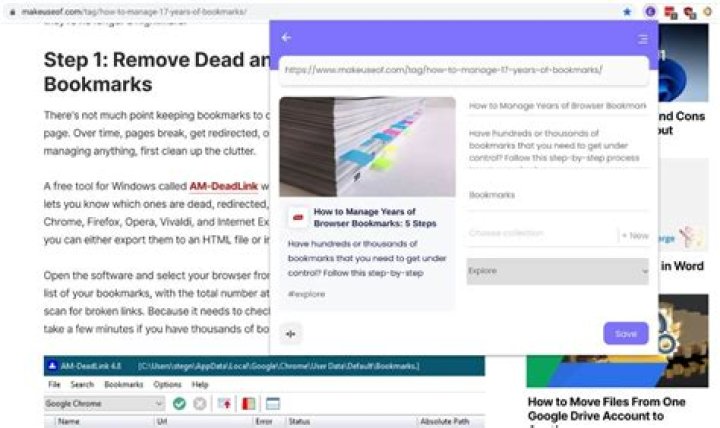Open the File menu in AM-DeadLink

tap(54, 384)
